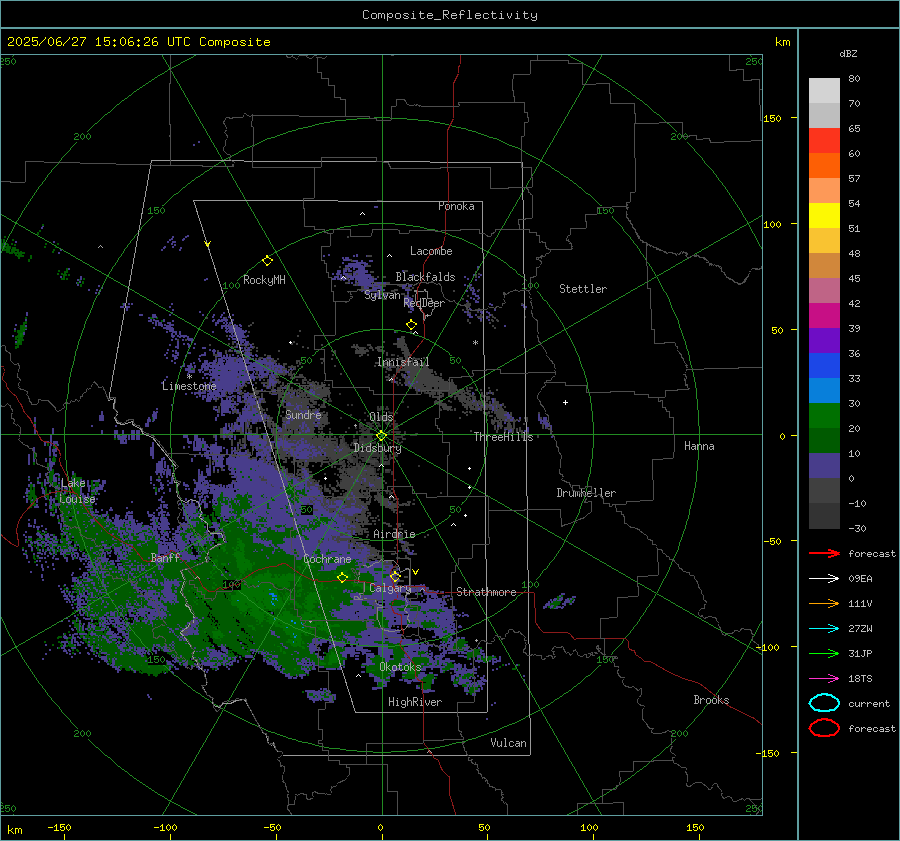The height and width of the screenshot is (841, 900).
Task: Click the 150 y-axis tick label on right
Action: [x=772, y=118]
